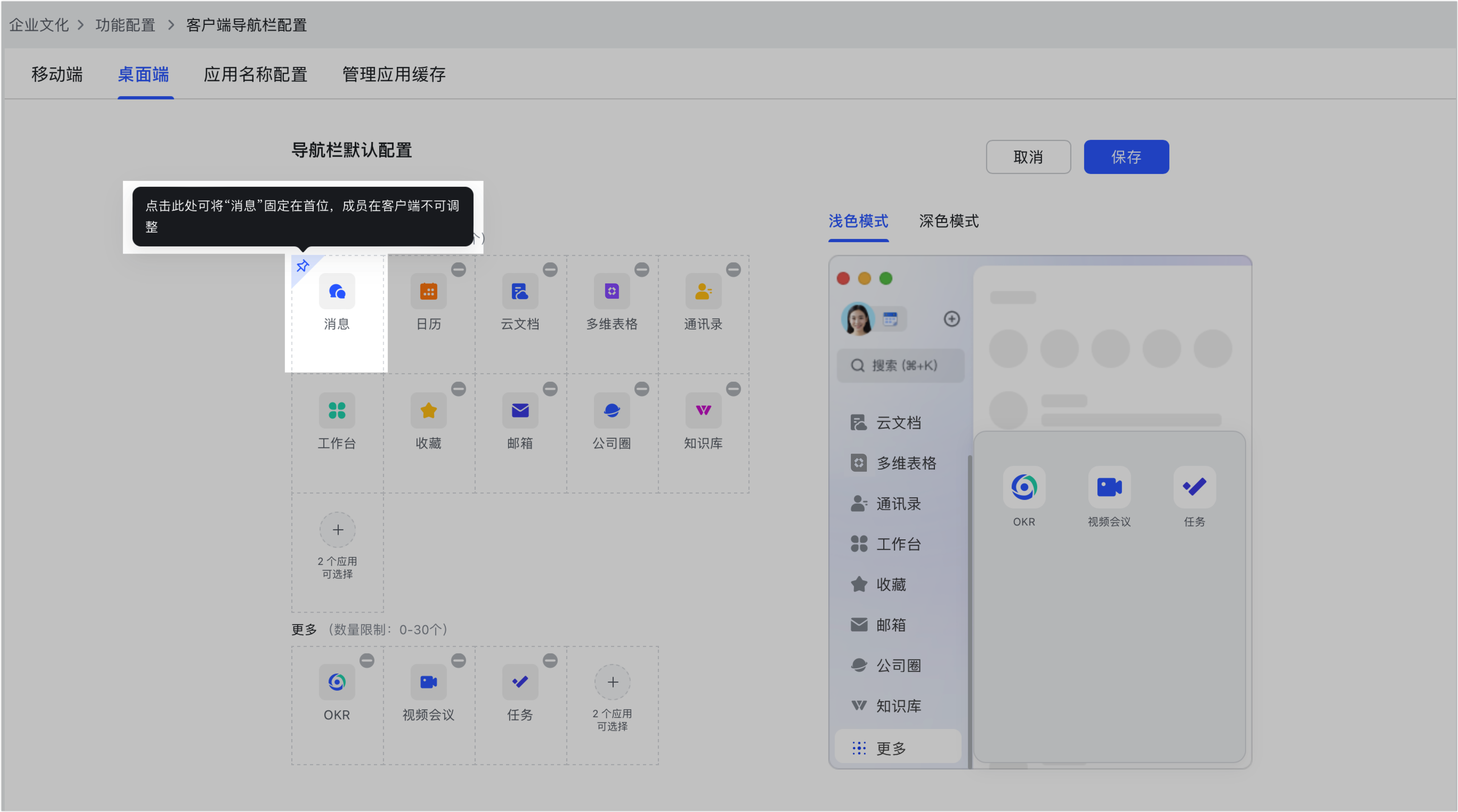Select the 通讯录 app icon

tap(704, 291)
